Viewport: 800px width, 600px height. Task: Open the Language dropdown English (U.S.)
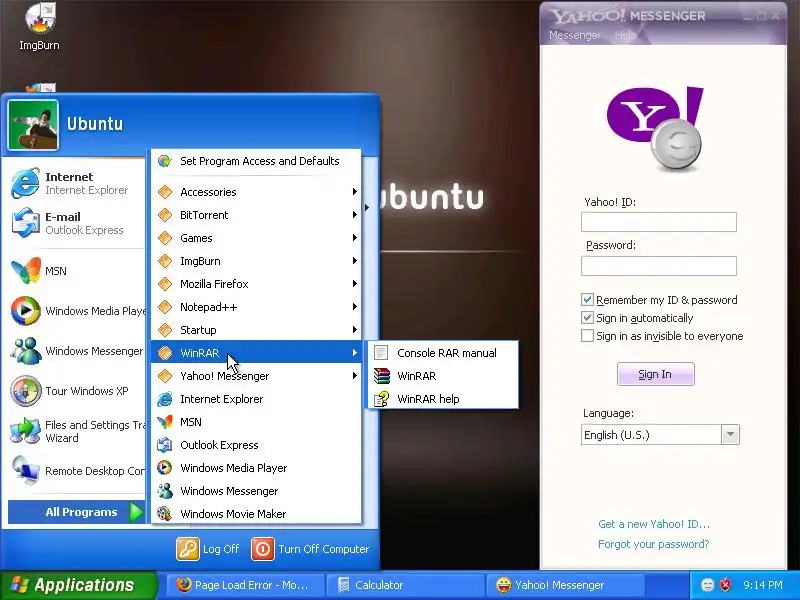coord(660,435)
